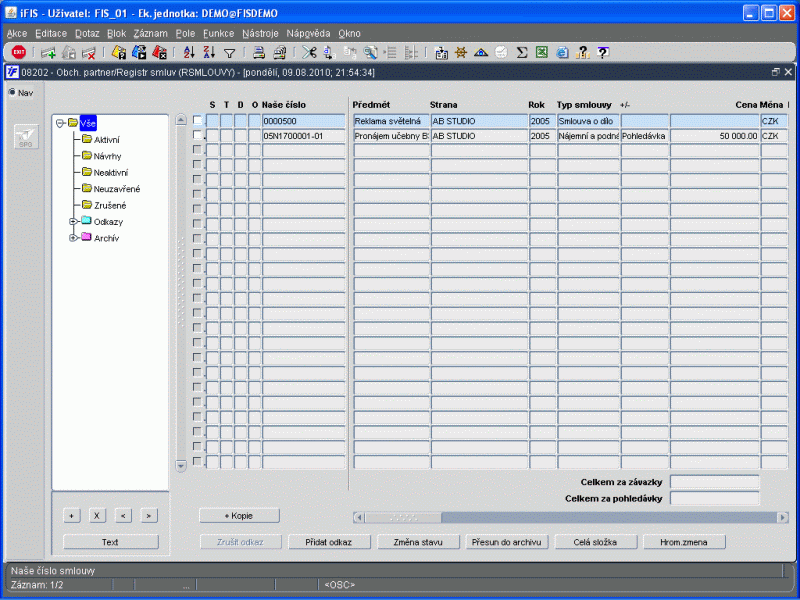
Task: Click the Celkem za závazky field
Action: (x=714, y=482)
